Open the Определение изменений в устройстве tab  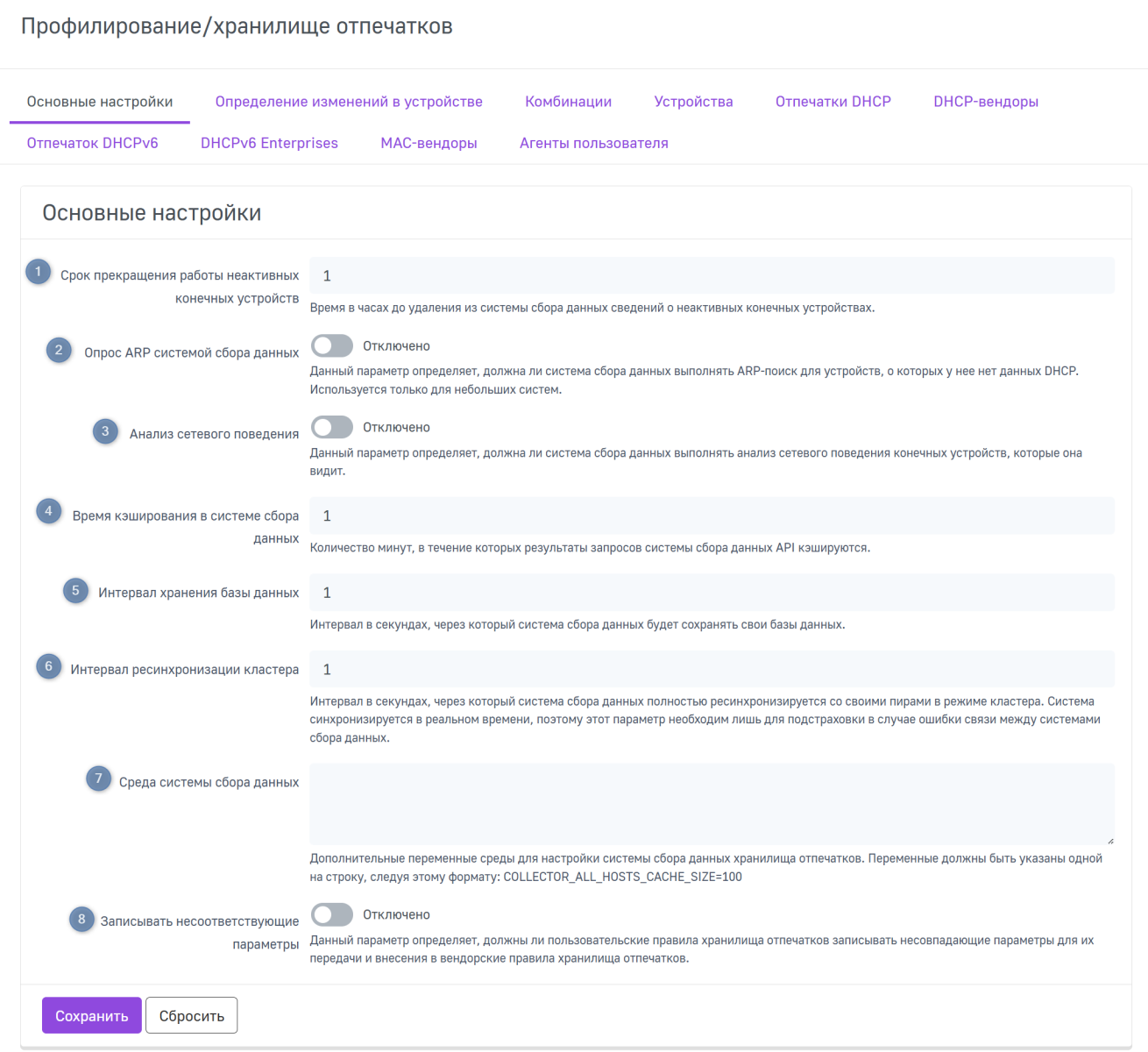tap(349, 102)
